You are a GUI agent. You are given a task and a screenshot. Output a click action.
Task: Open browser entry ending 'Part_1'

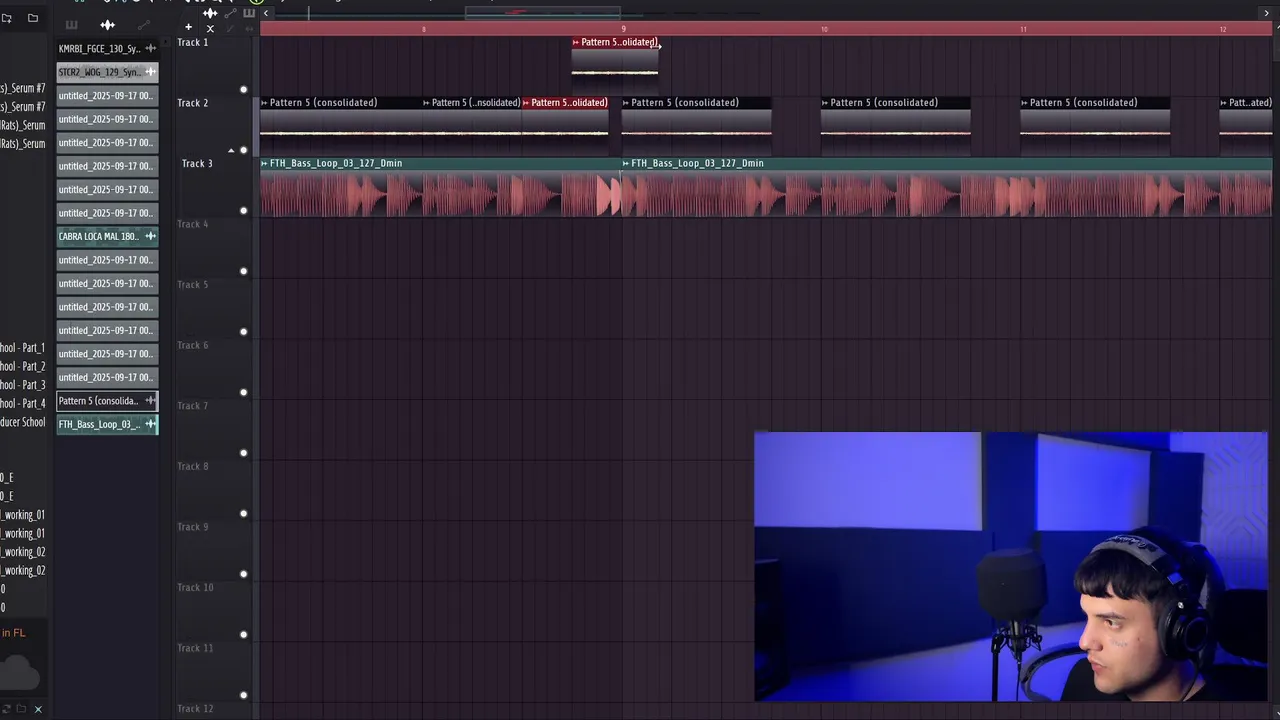point(23,347)
